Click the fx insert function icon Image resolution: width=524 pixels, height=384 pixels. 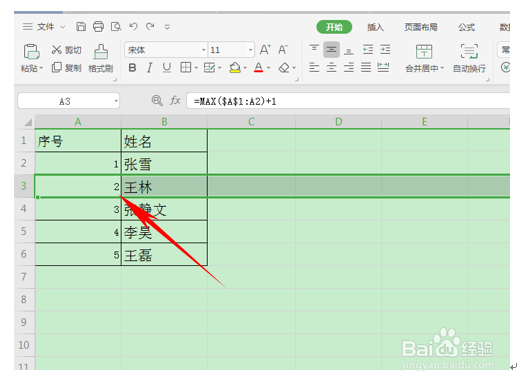coord(175,100)
